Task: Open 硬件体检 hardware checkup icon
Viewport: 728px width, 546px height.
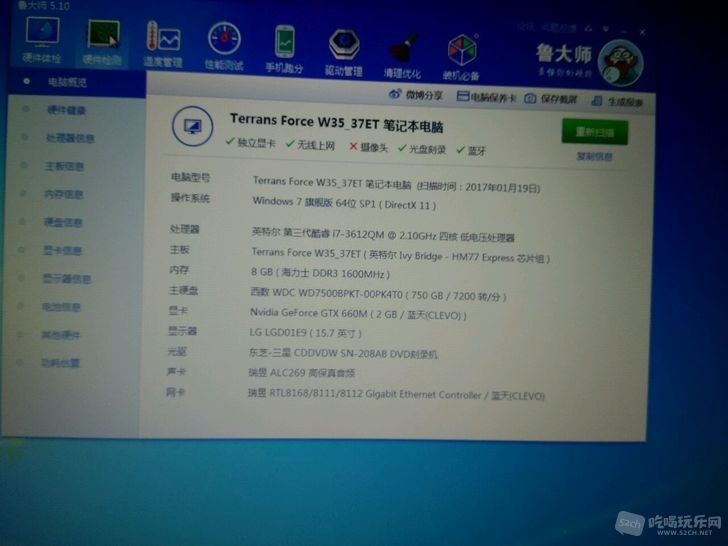Action: click(x=42, y=40)
